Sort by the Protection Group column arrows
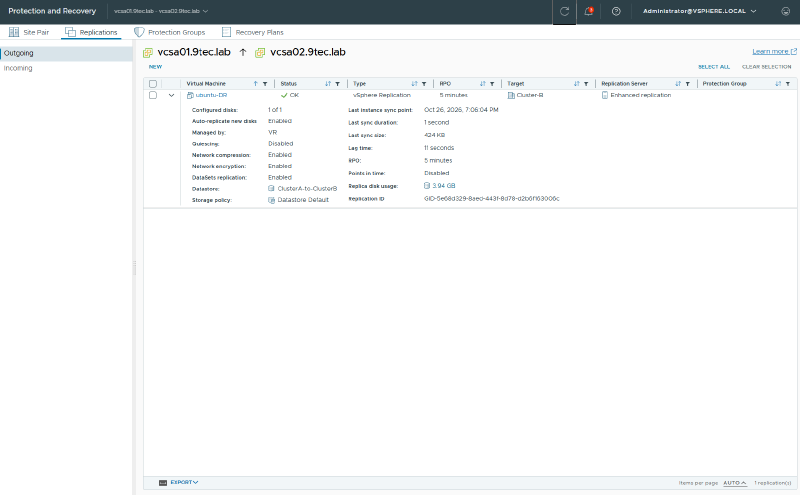The image size is (800, 495). click(x=778, y=84)
